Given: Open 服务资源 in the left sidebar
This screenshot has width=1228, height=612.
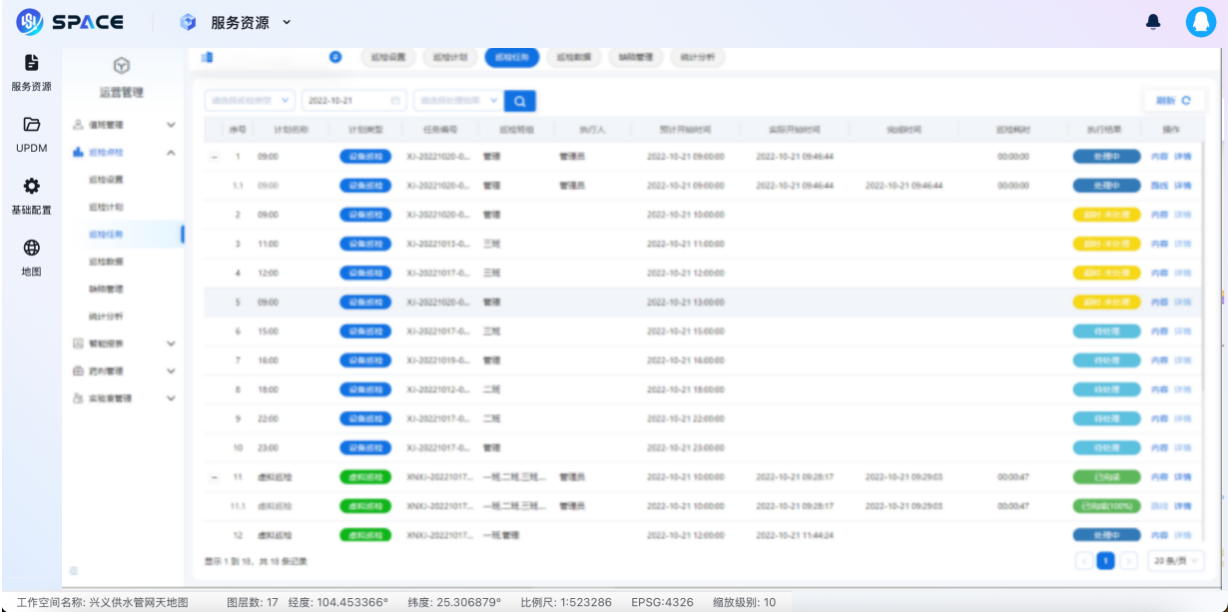Looking at the screenshot, I should 31,72.
